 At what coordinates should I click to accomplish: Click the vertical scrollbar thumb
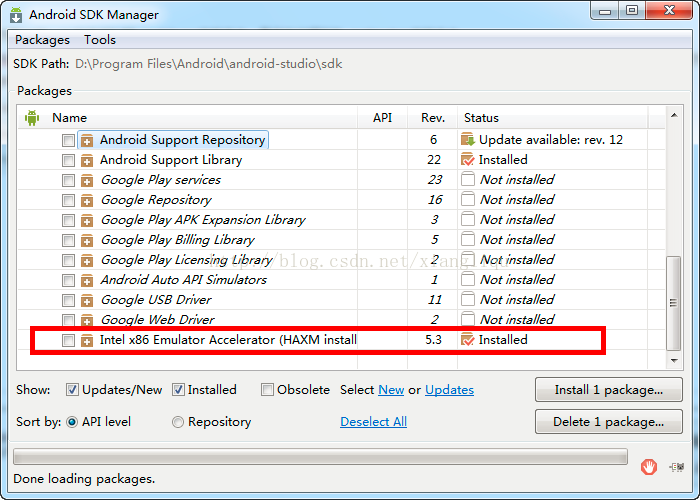click(673, 303)
